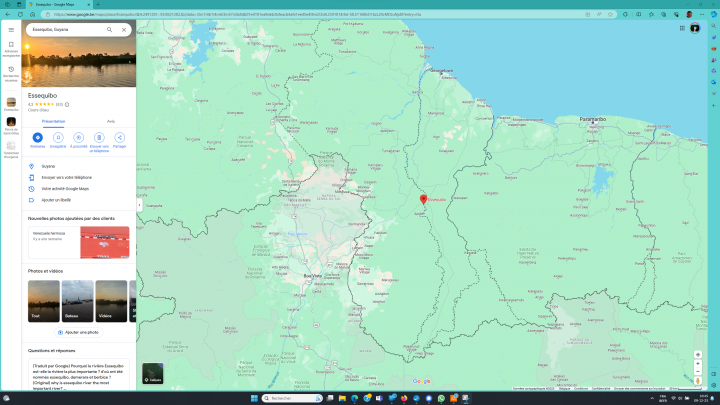The height and width of the screenshot is (405, 720).
Task: Open the red Venezuela hermosa customer photo
Action: 105,242
